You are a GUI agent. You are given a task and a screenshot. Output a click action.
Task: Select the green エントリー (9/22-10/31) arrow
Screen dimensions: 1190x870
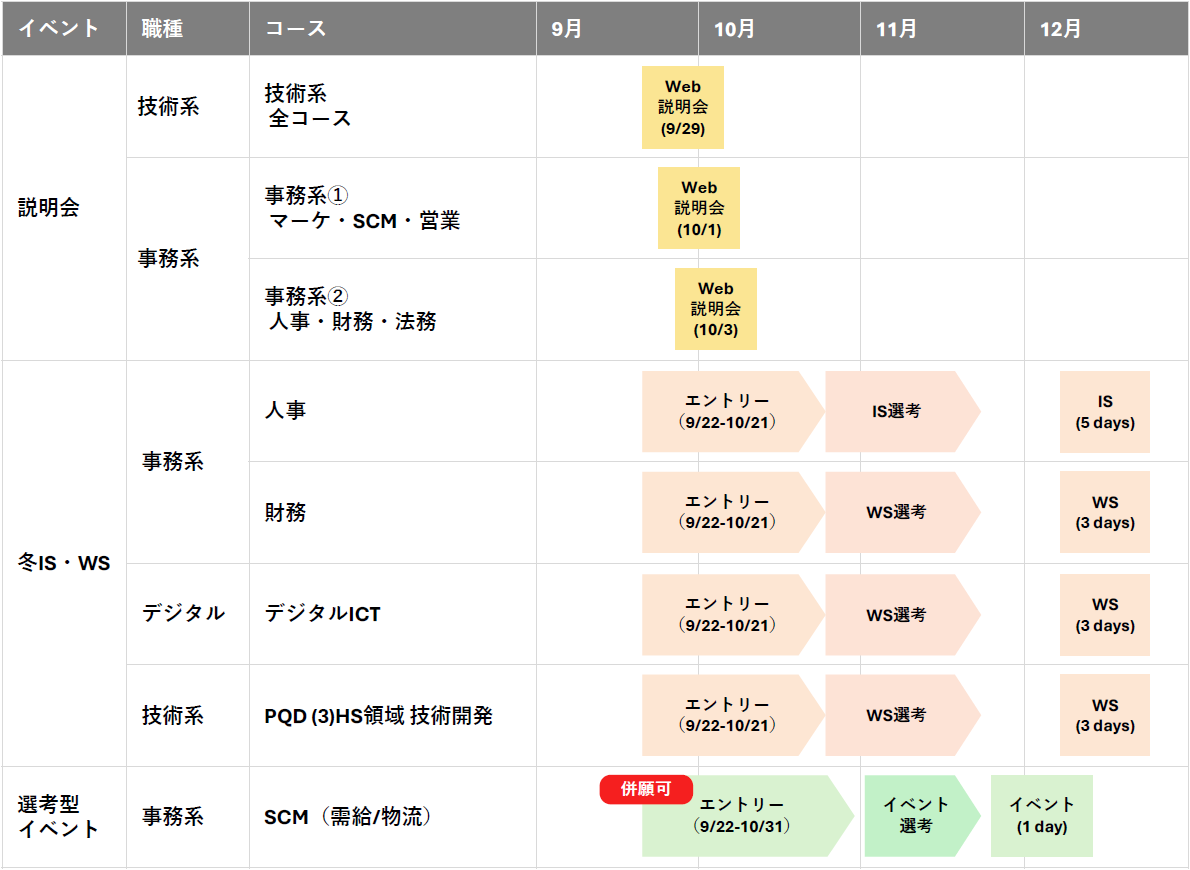[x=741, y=816]
